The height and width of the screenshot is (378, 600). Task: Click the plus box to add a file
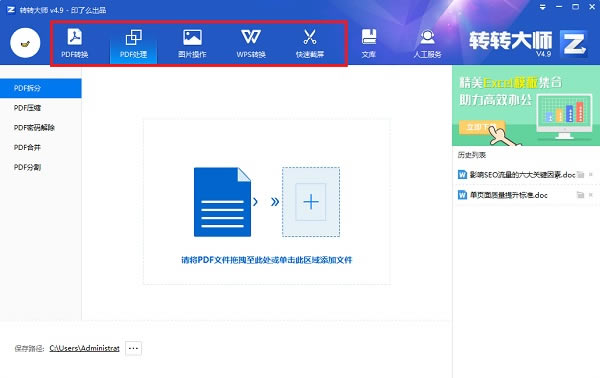click(x=311, y=202)
